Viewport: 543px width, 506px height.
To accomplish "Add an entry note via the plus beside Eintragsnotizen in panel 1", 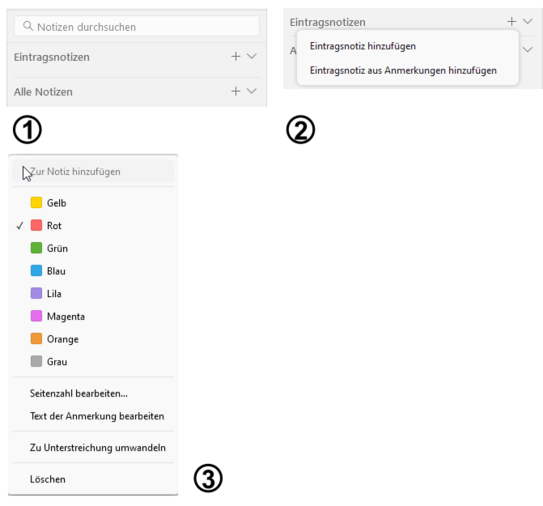I will point(235,56).
